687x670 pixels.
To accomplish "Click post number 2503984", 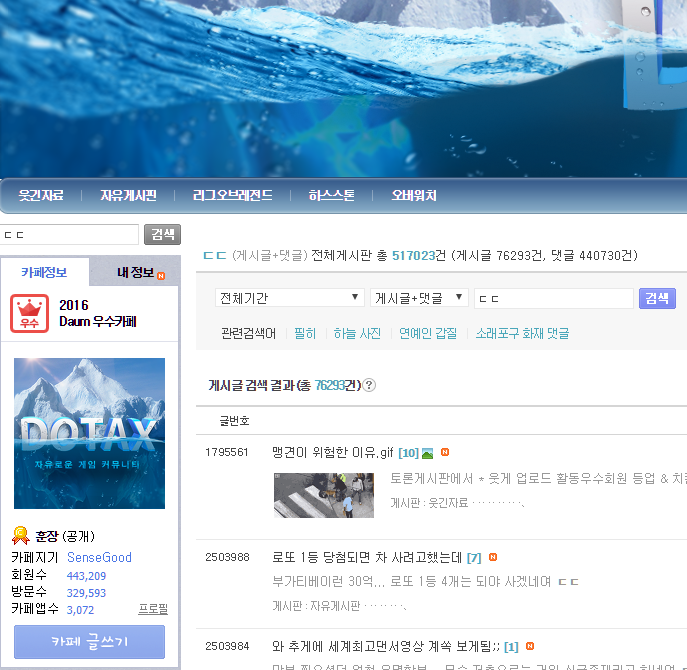I will tap(227, 646).
